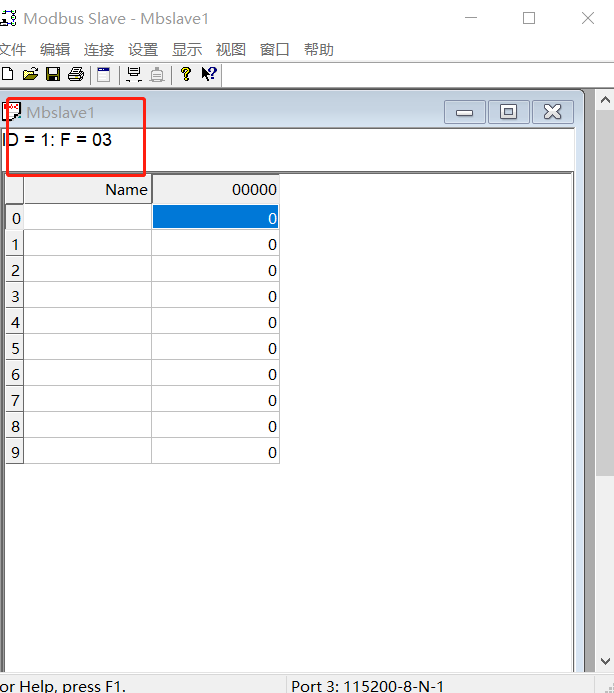Maximize the Mbslave1 child window
The image size is (614, 693).
click(508, 112)
